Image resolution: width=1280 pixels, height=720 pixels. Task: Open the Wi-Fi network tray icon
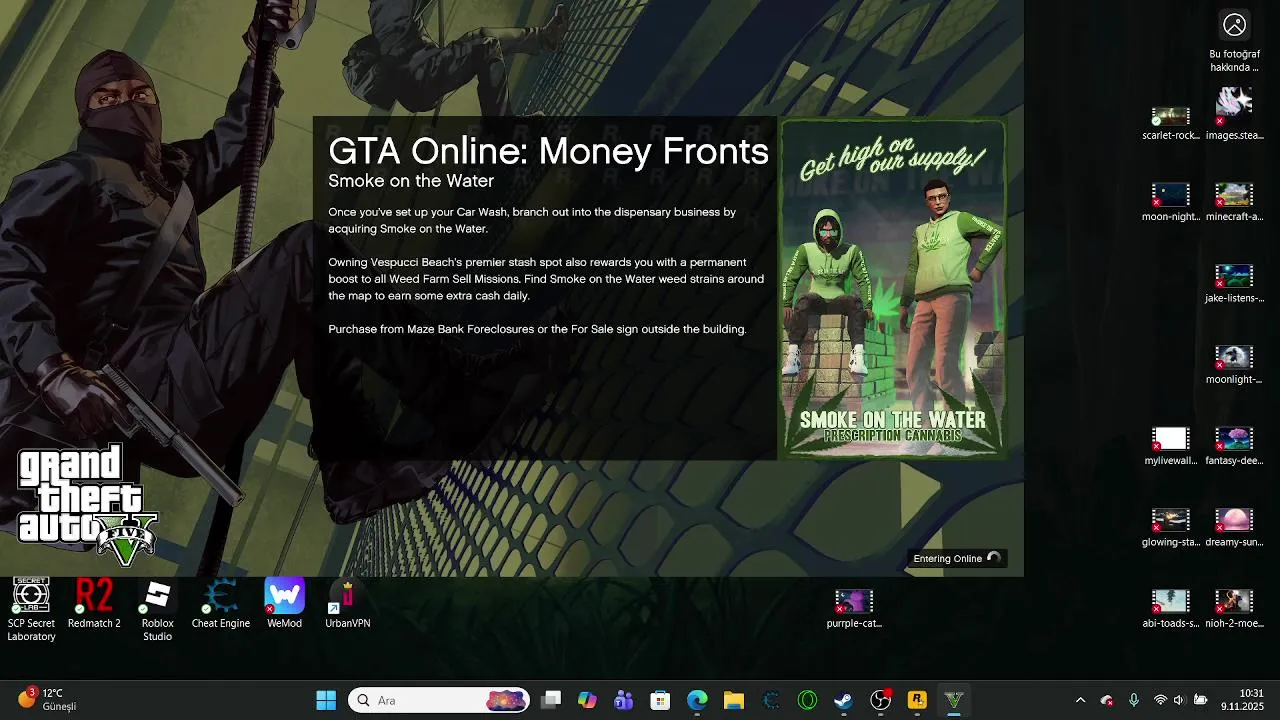click(1160, 700)
